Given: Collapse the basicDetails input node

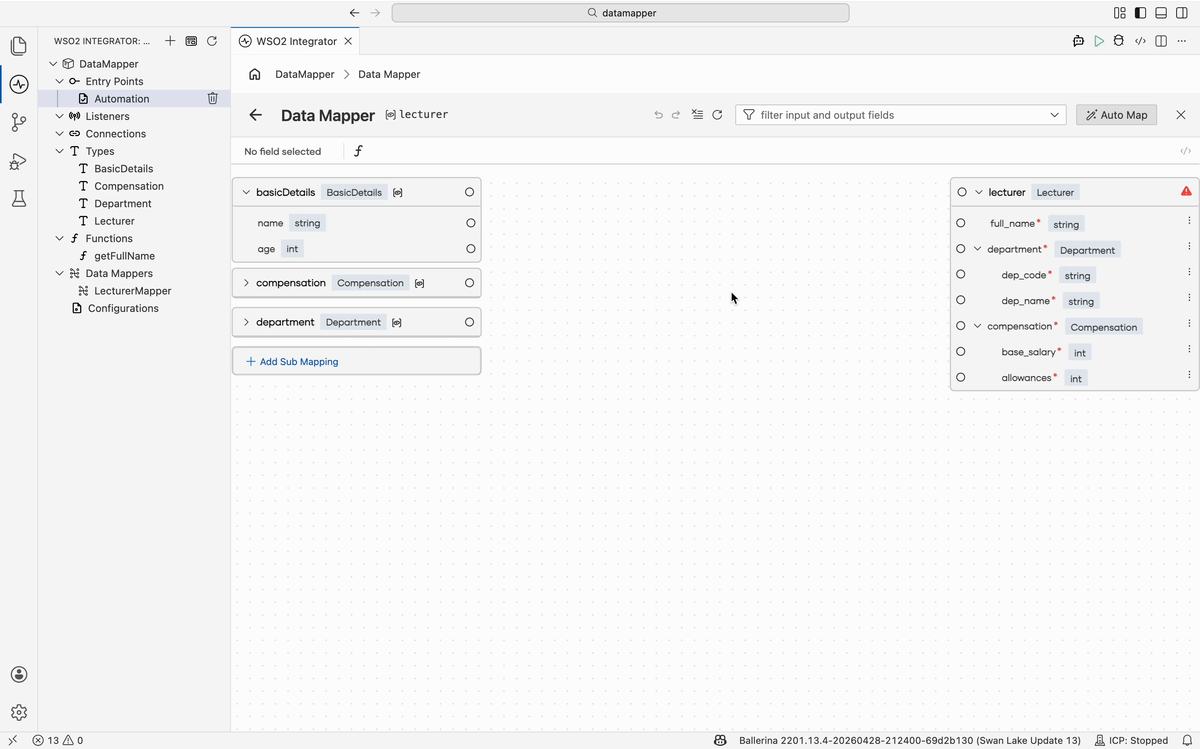Looking at the screenshot, I should (246, 192).
